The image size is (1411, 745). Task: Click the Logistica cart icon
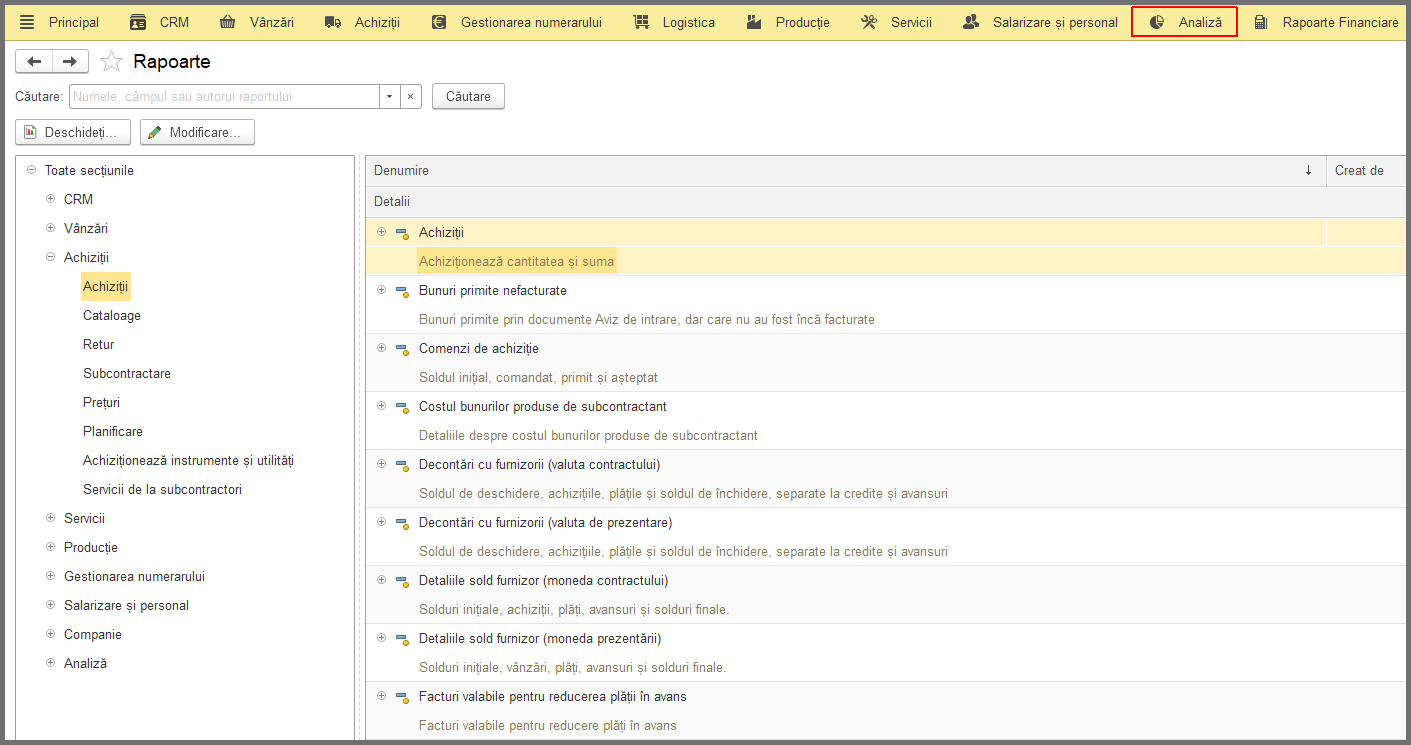click(x=641, y=22)
